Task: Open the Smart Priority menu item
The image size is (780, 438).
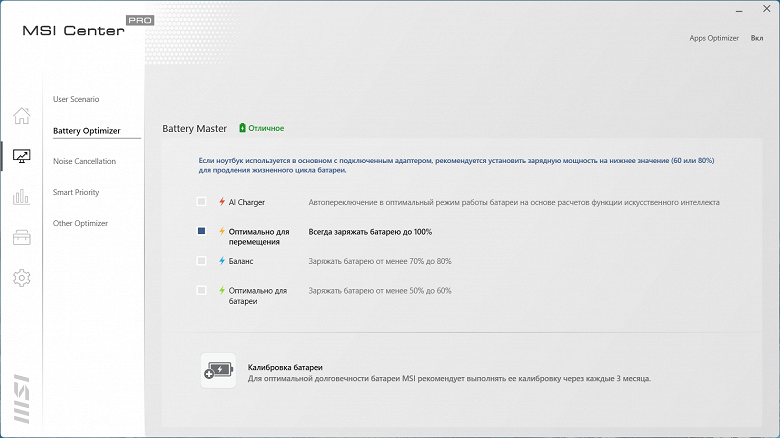Action: pyautogui.click(x=76, y=192)
